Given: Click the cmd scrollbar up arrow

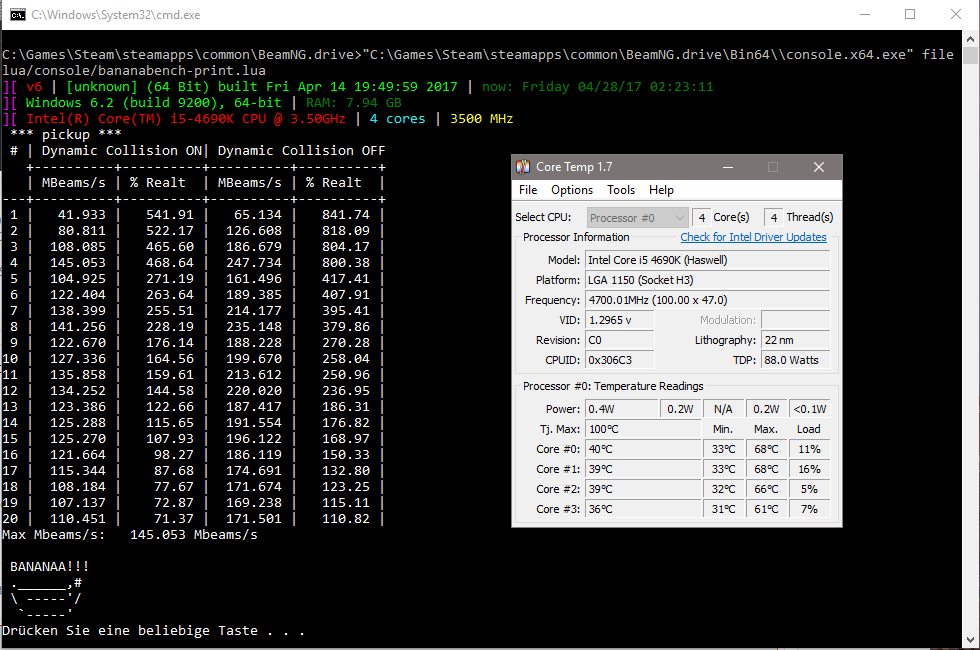Looking at the screenshot, I should point(970,39).
